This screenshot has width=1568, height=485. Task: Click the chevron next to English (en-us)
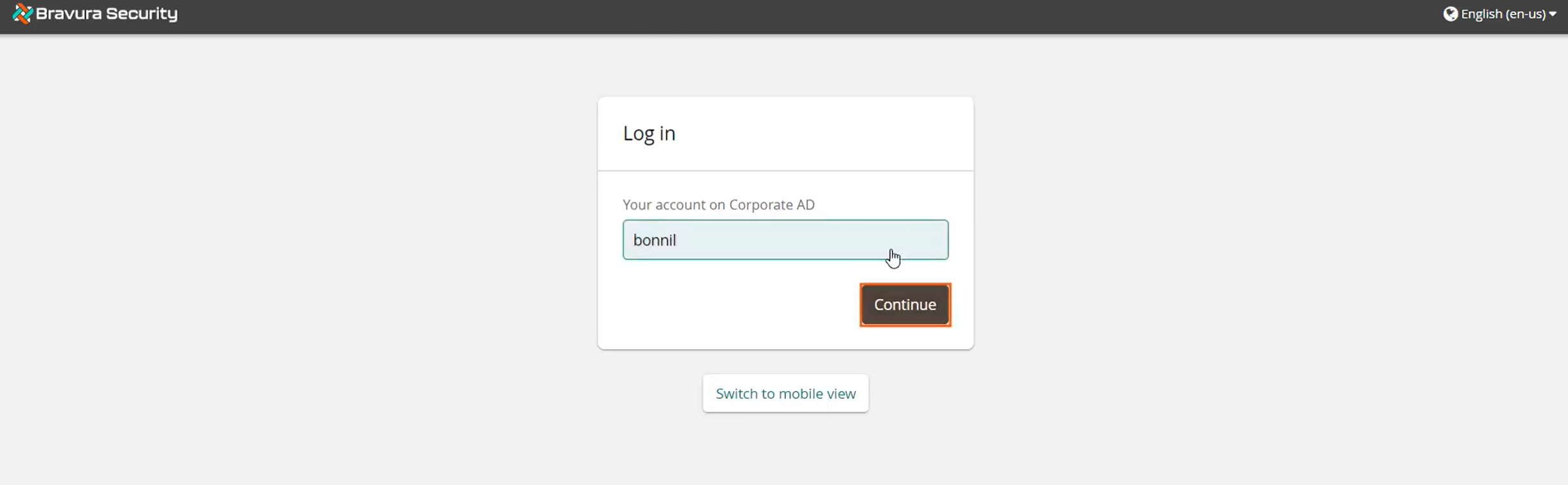click(x=1554, y=14)
